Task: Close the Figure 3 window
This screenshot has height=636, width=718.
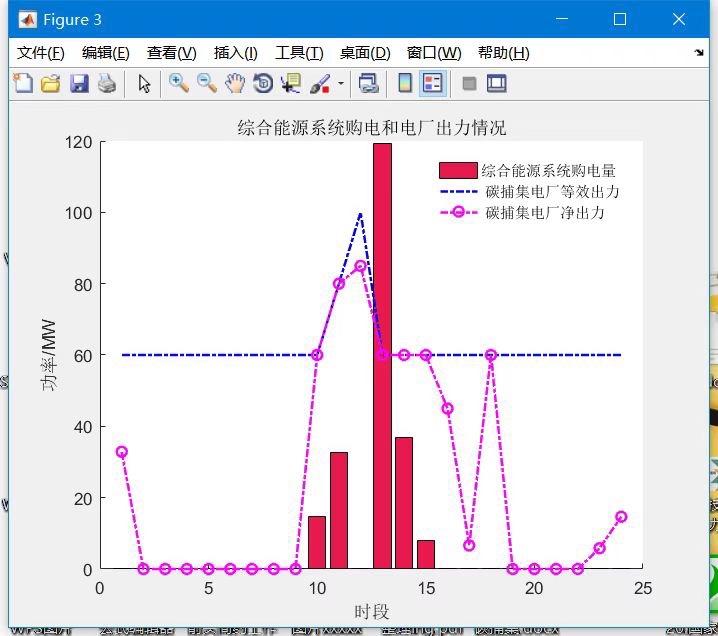Action: 679,19
